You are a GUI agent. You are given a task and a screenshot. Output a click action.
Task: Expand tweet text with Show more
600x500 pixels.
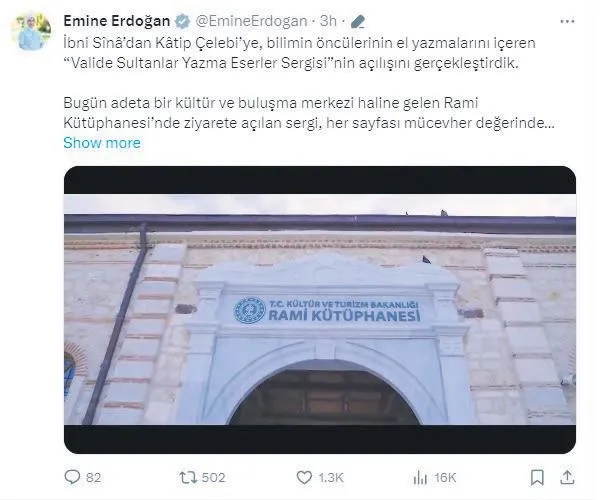click(102, 143)
